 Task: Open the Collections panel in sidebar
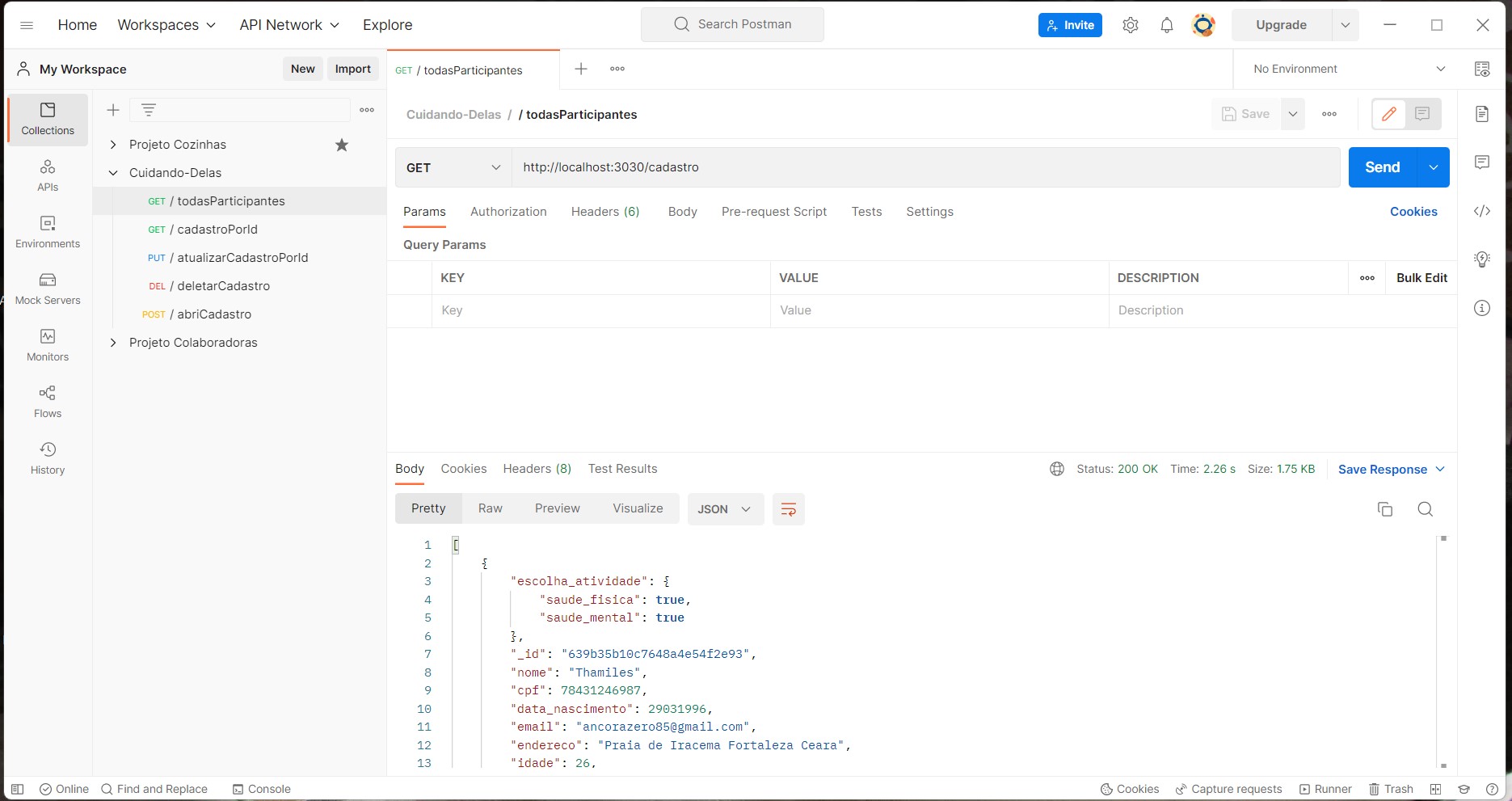[x=46, y=119]
